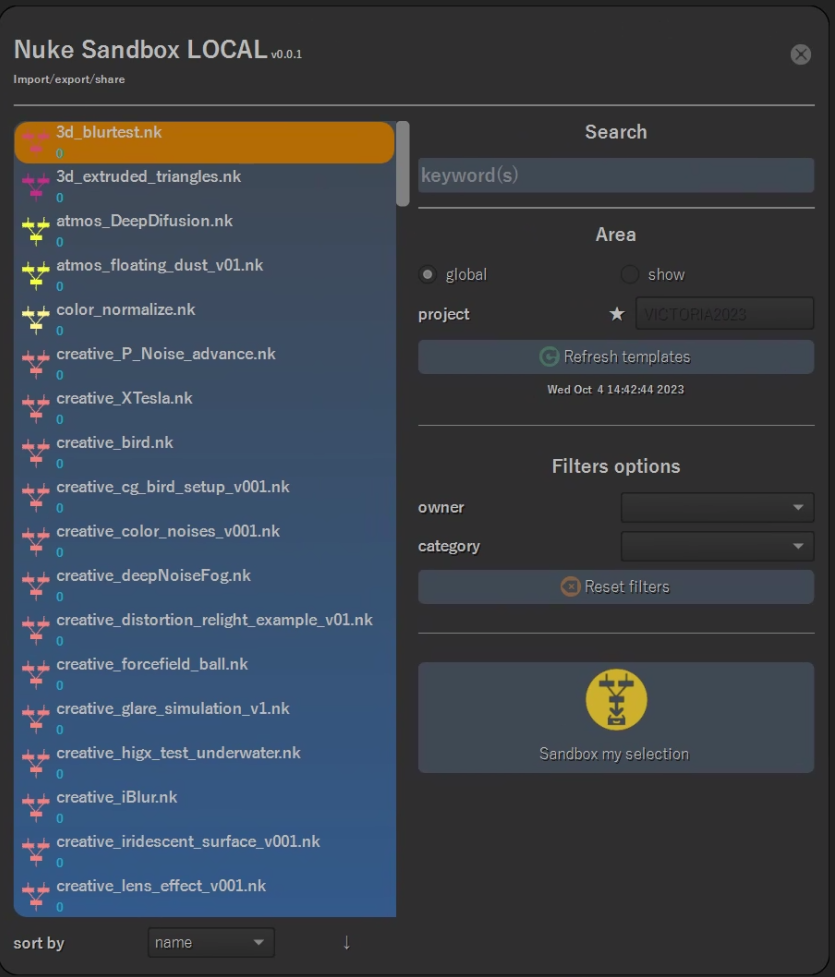This screenshot has height=977, width=835.
Task: Click the yellow node icon beside atmos_DeepDifusion.nk
Action: (x=35, y=229)
